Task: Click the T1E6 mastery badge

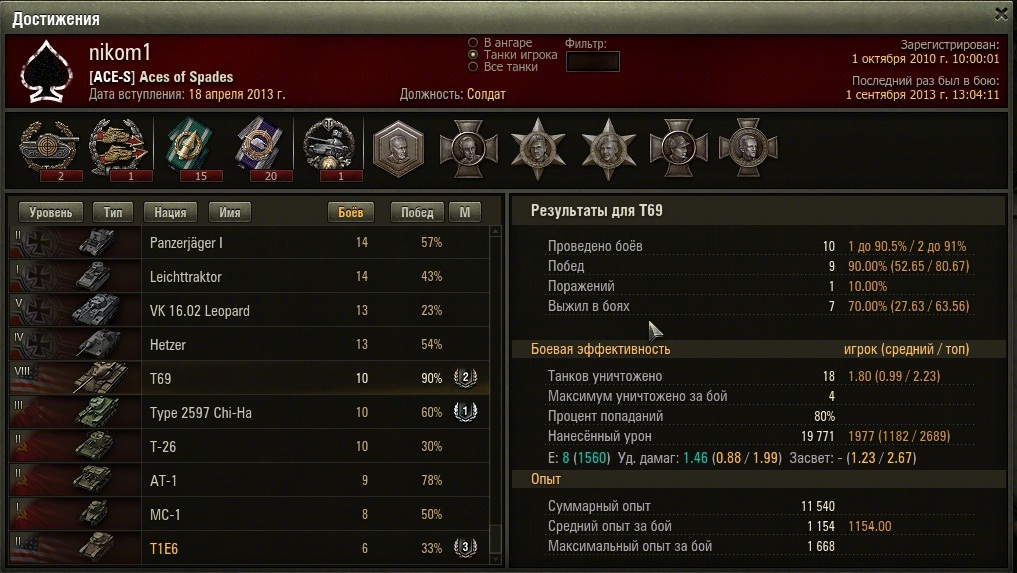Action: (x=465, y=548)
